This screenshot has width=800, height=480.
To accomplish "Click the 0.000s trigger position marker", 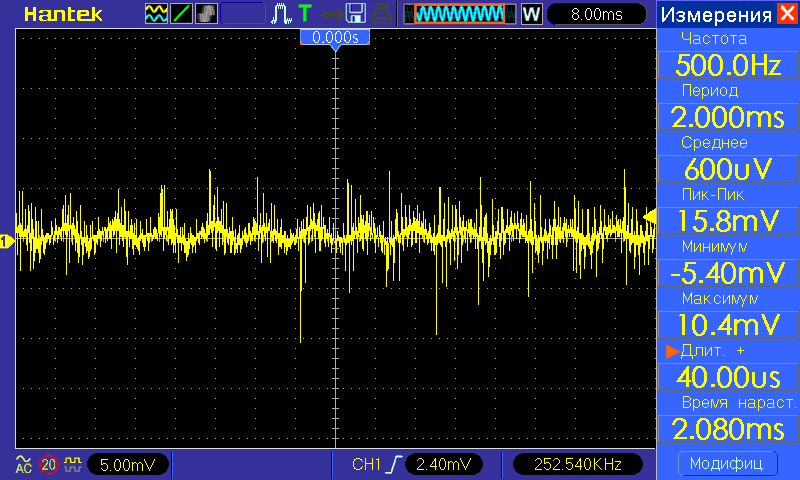I will coord(336,37).
